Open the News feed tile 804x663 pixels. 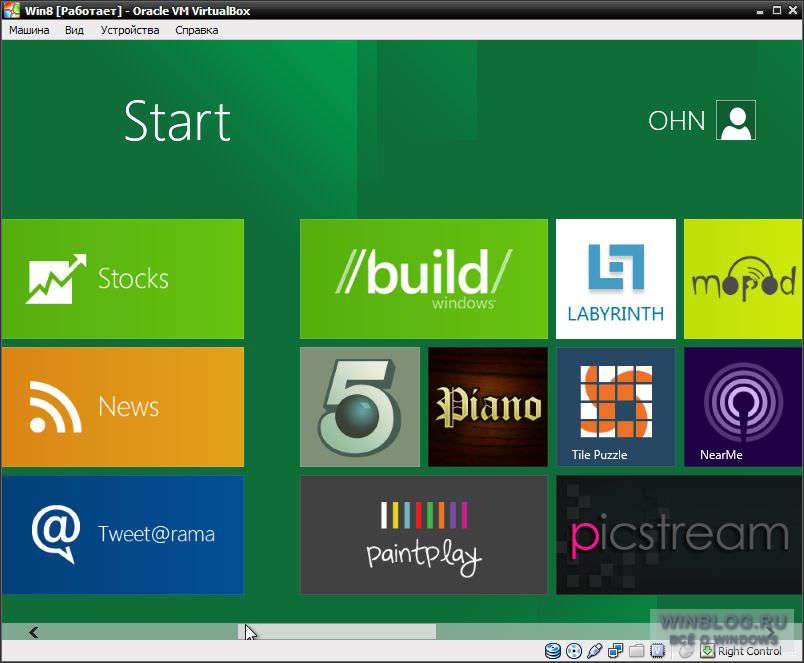pyautogui.click(x=123, y=407)
